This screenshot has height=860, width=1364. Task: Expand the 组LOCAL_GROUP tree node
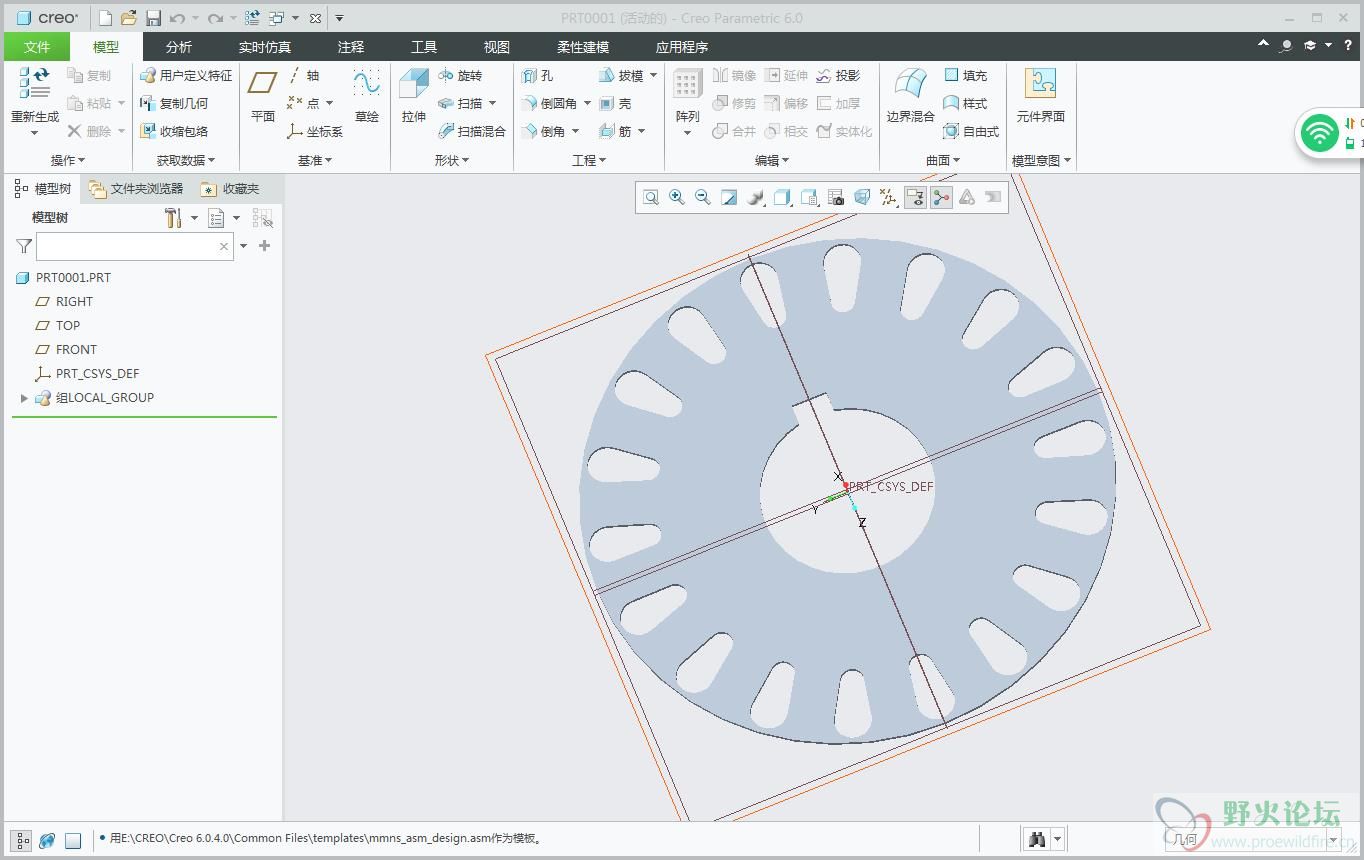click(24, 398)
